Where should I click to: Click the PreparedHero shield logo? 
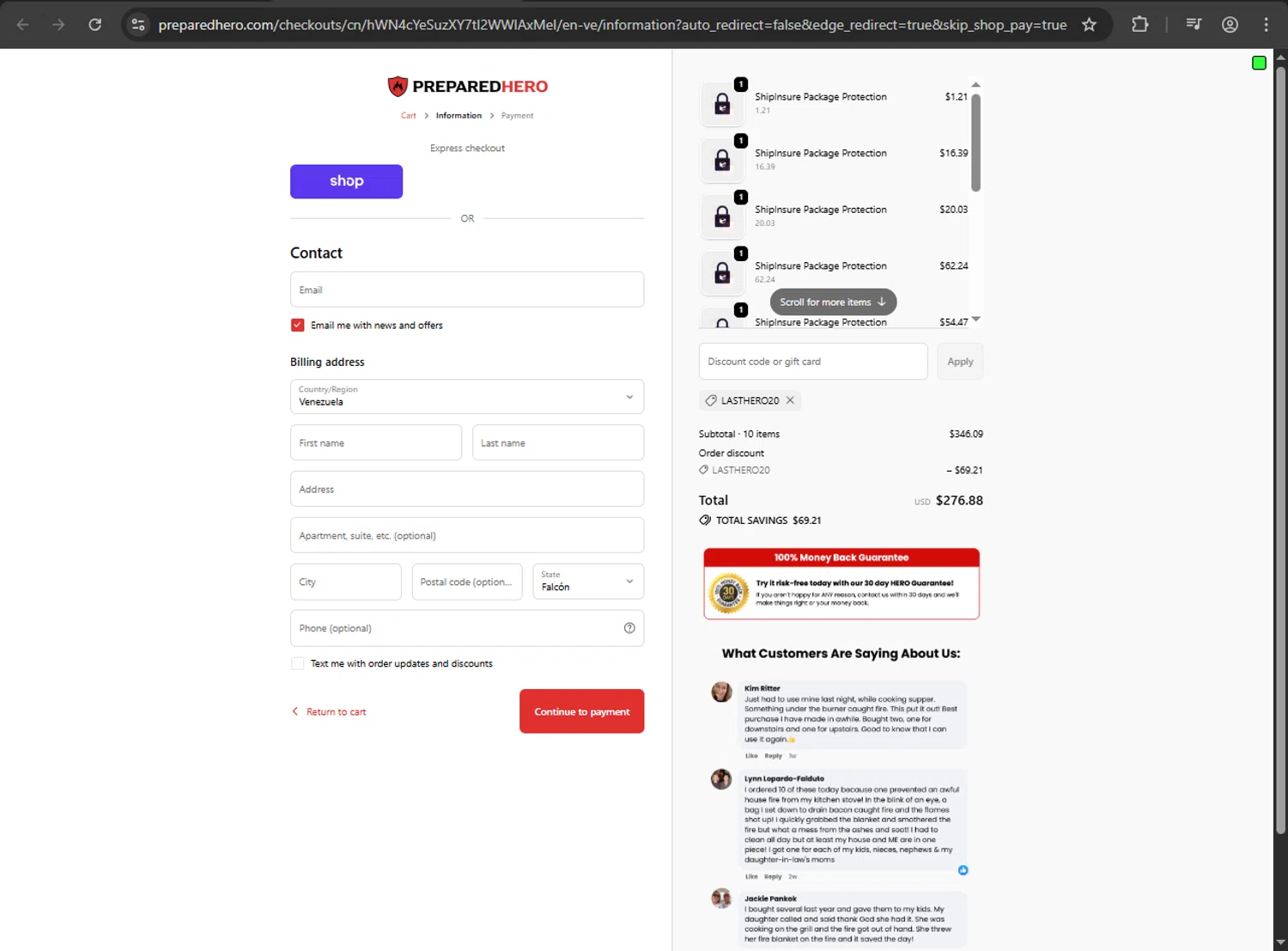click(x=397, y=86)
